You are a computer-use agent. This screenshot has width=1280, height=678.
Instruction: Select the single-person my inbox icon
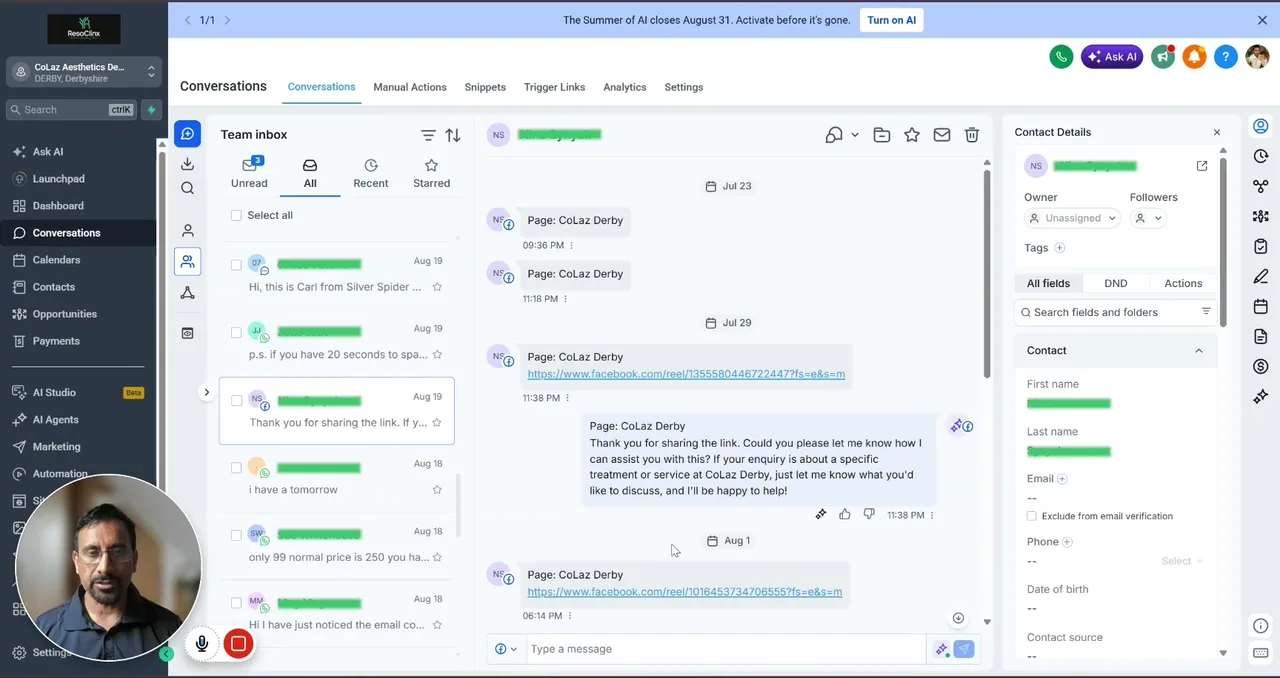pos(187,231)
